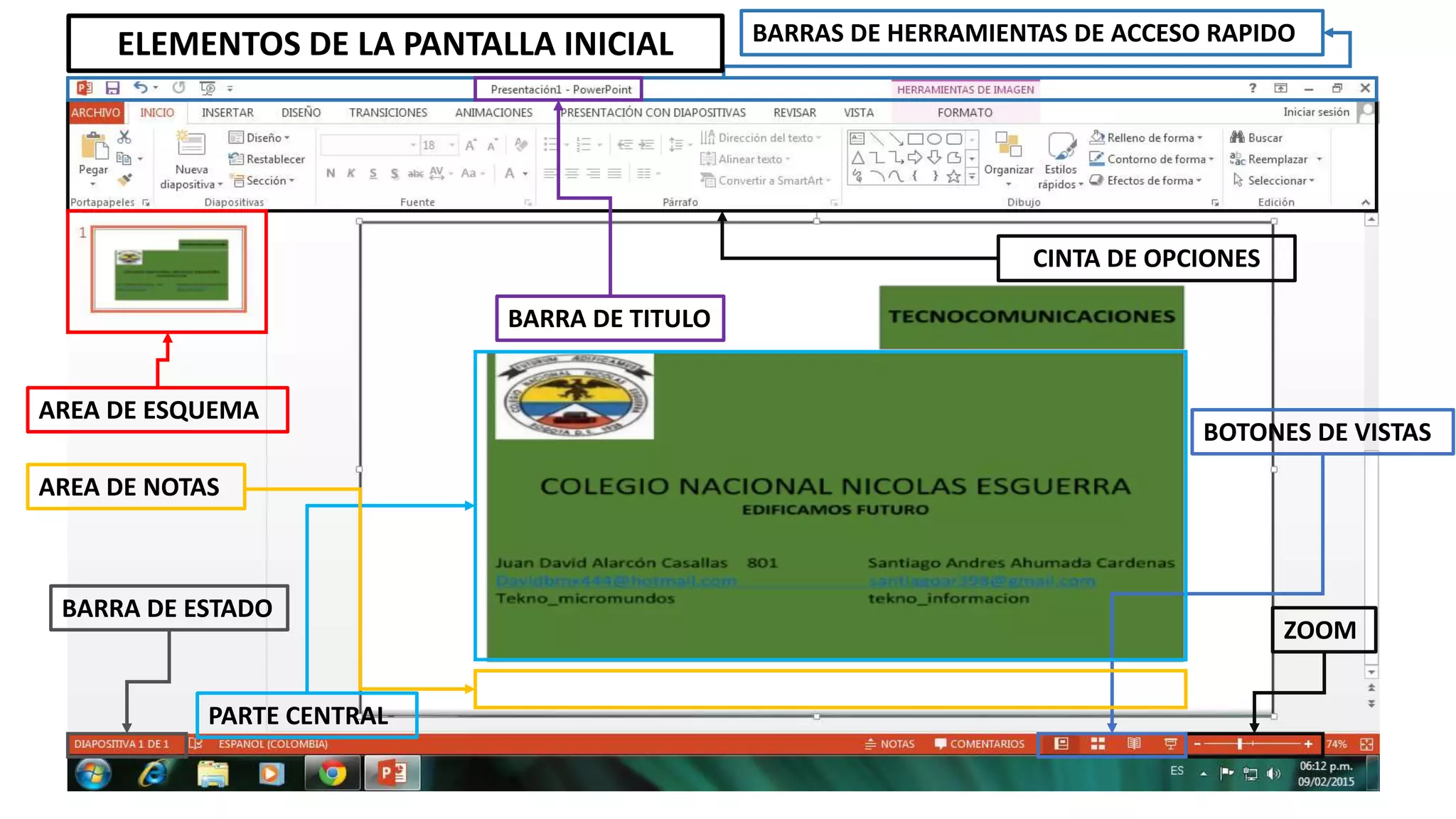Toggle NOTAS pane in status bar
Viewport: 1456px width, 819px height.
coord(890,744)
